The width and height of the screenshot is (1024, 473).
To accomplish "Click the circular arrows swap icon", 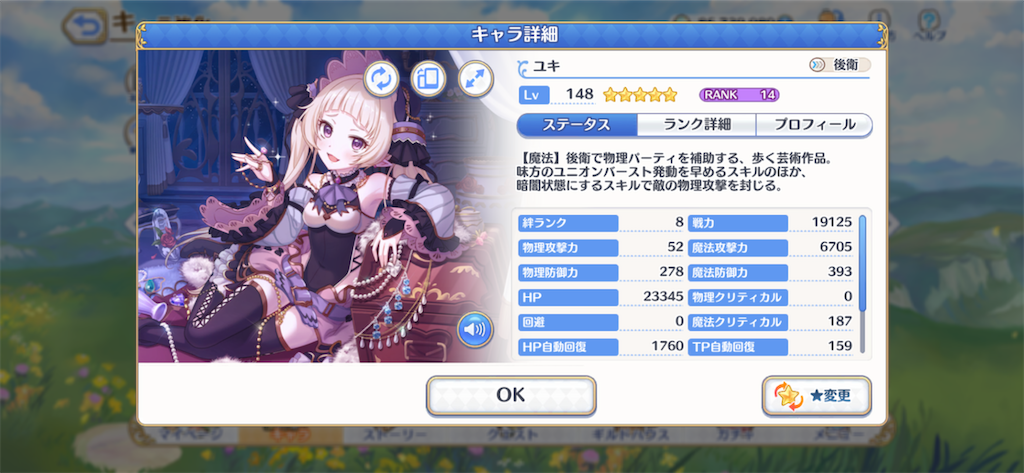I will coord(381,79).
